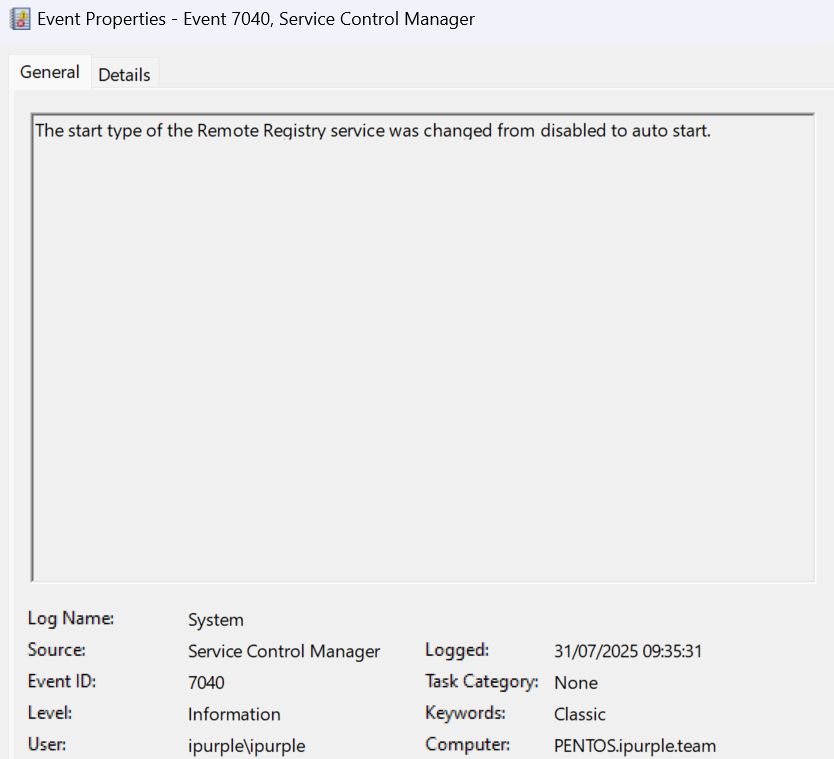
Task: Click the Event Properties title bar icon
Action: pos(20,19)
